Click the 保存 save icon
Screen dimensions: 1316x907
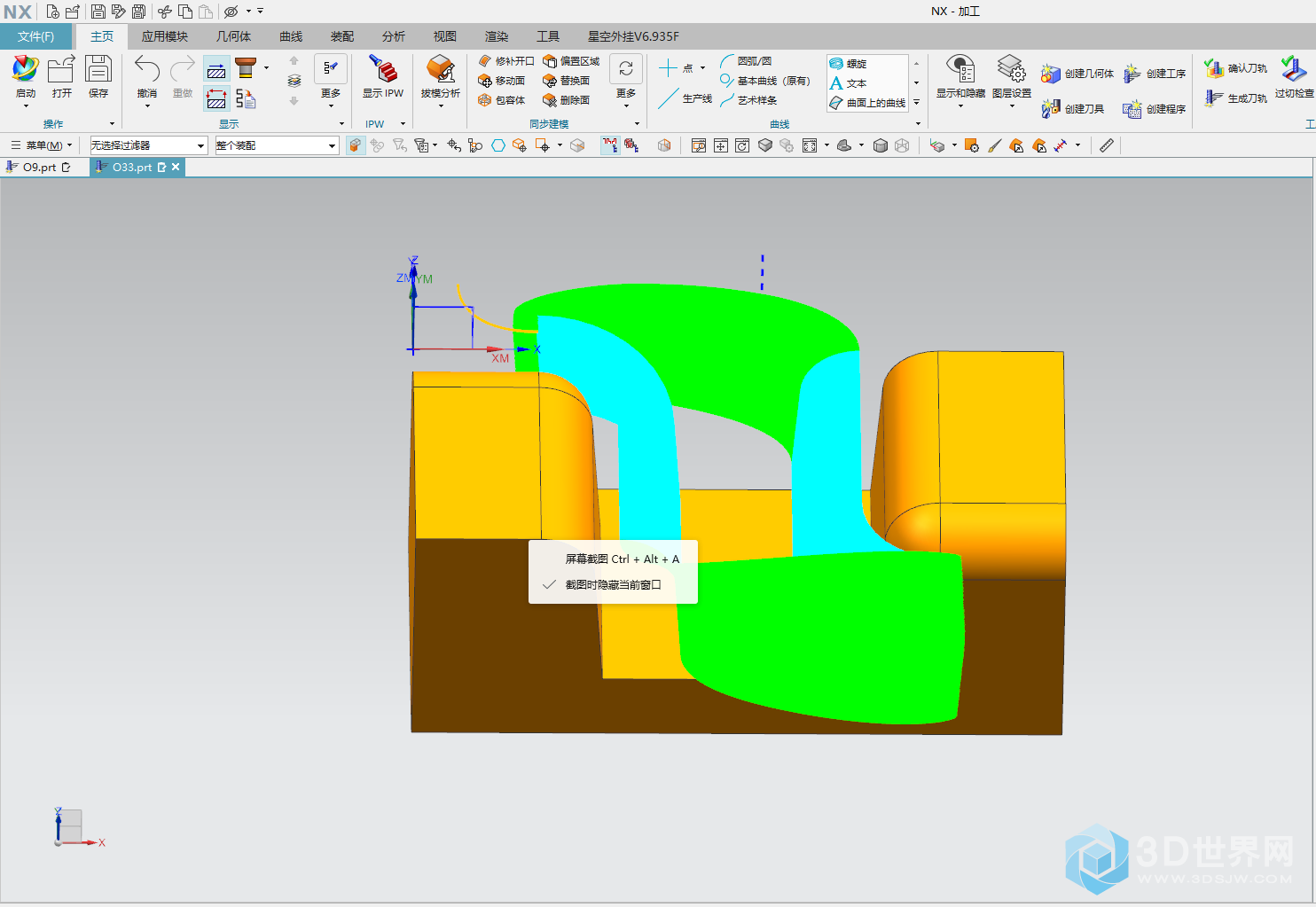tap(98, 69)
